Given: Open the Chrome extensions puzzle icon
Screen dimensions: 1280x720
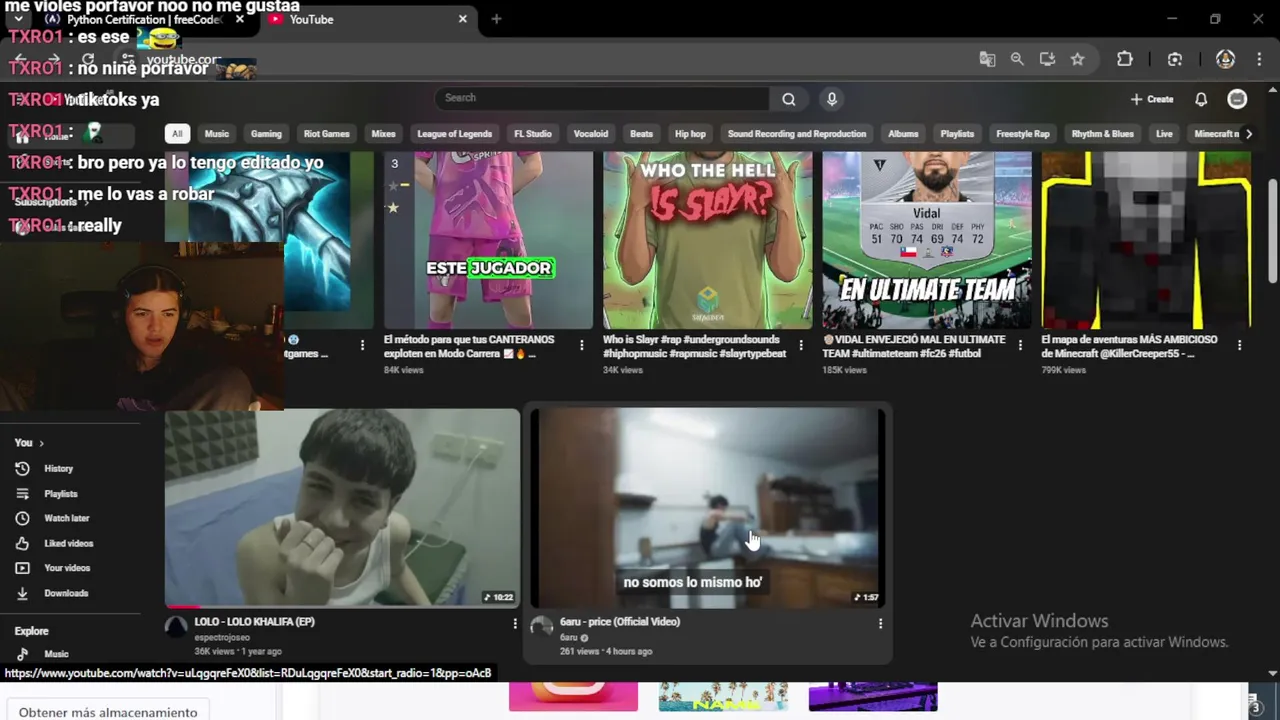Looking at the screenshot, I should coord(1124,59).
